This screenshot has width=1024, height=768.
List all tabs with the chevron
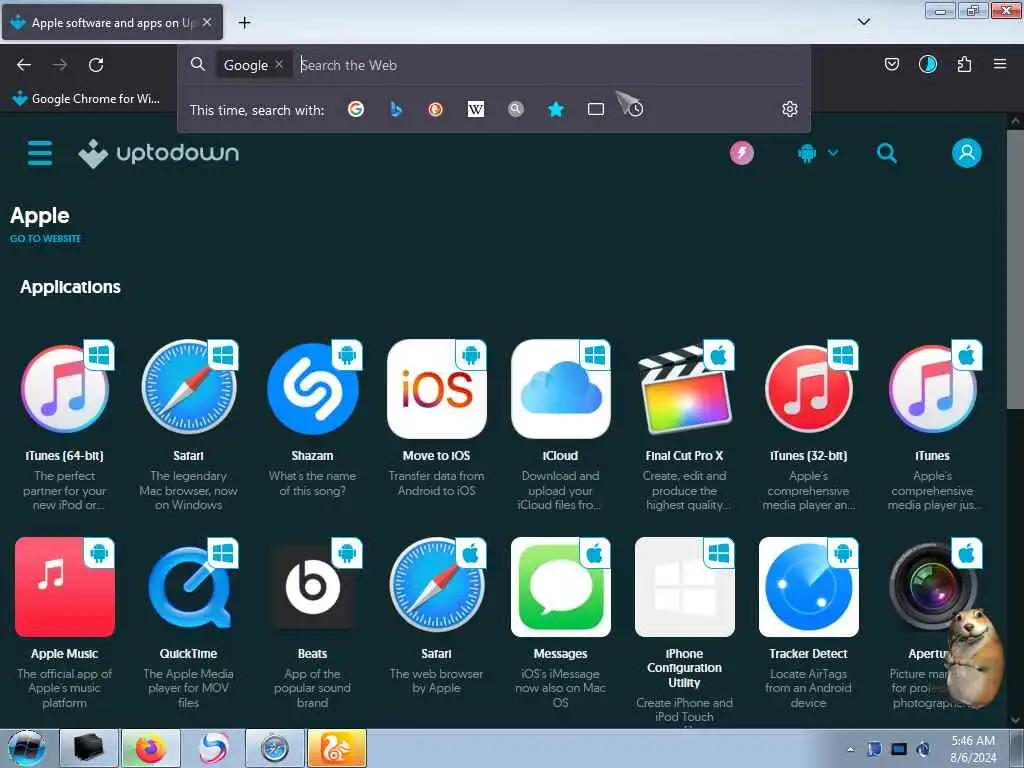click(864, 22)
